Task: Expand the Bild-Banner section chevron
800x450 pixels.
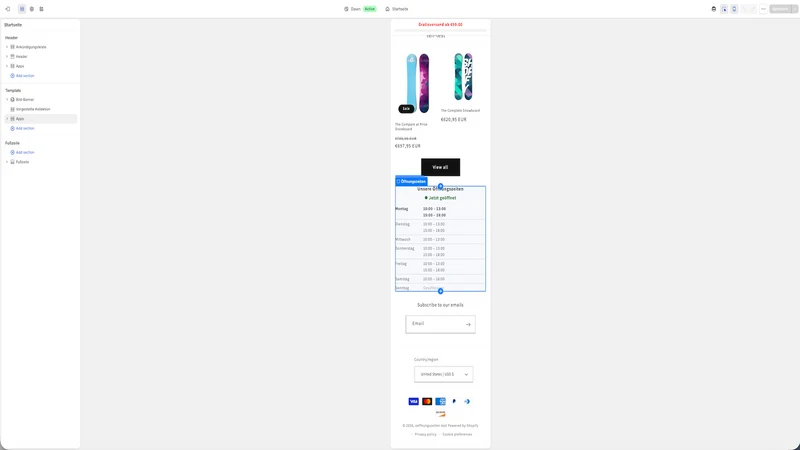Action: pyautogui.click(x=7, y=99)
